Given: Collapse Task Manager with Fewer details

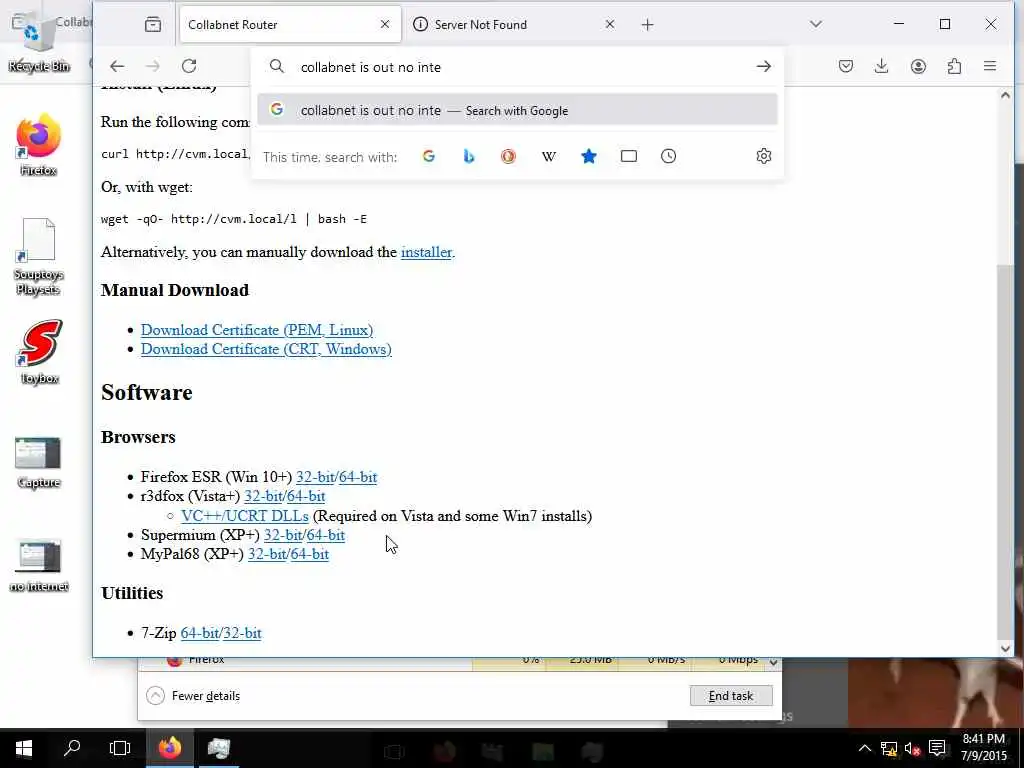Looking at the screenshot, I should 193,696.
